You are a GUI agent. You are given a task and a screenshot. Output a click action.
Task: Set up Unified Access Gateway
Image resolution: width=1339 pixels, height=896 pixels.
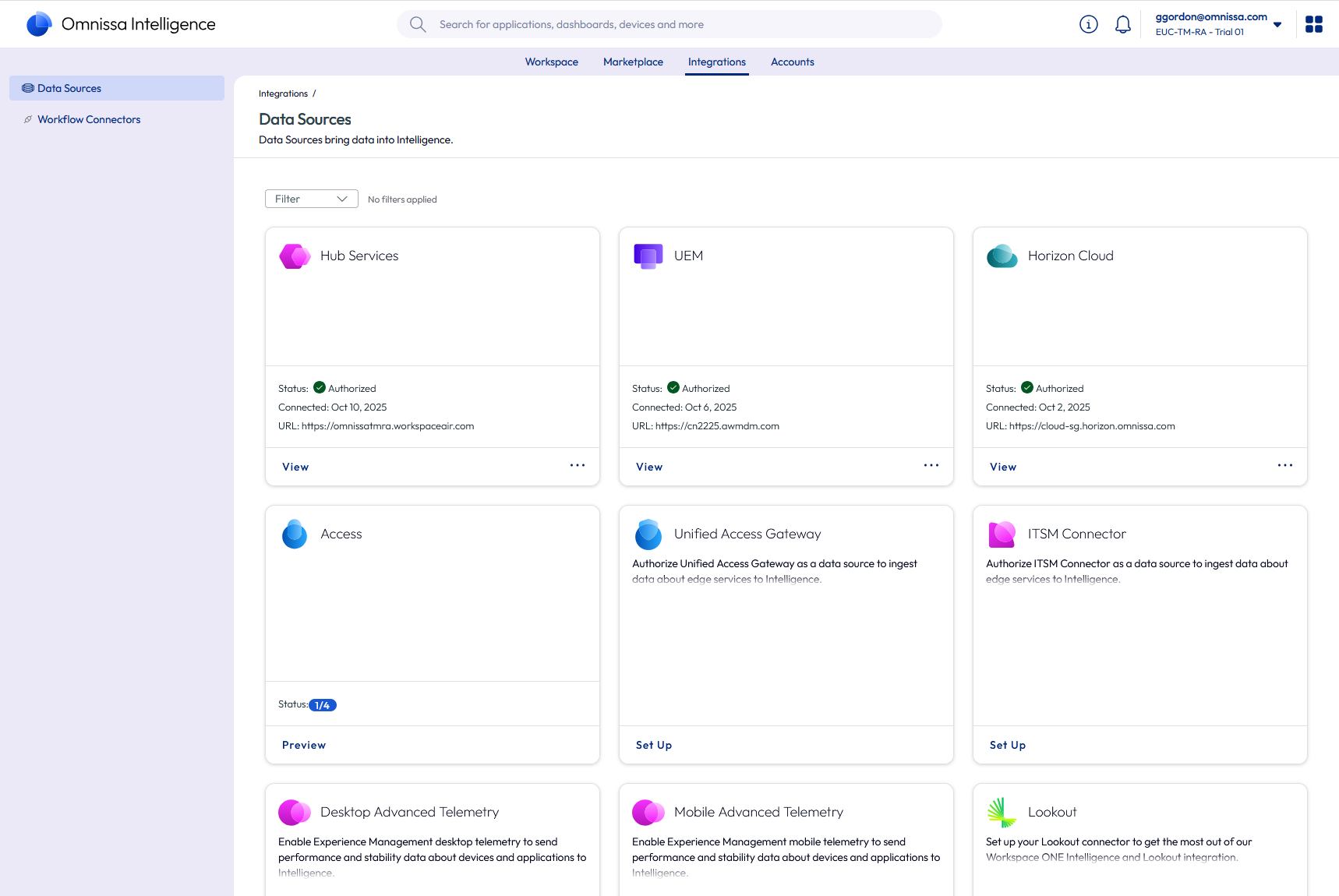653,745
